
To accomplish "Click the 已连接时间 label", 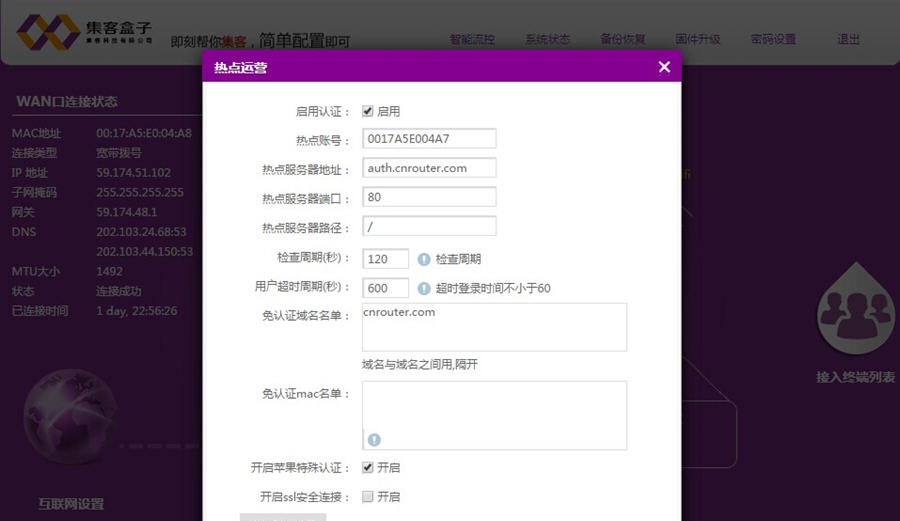I will click(x=40, y=310).
